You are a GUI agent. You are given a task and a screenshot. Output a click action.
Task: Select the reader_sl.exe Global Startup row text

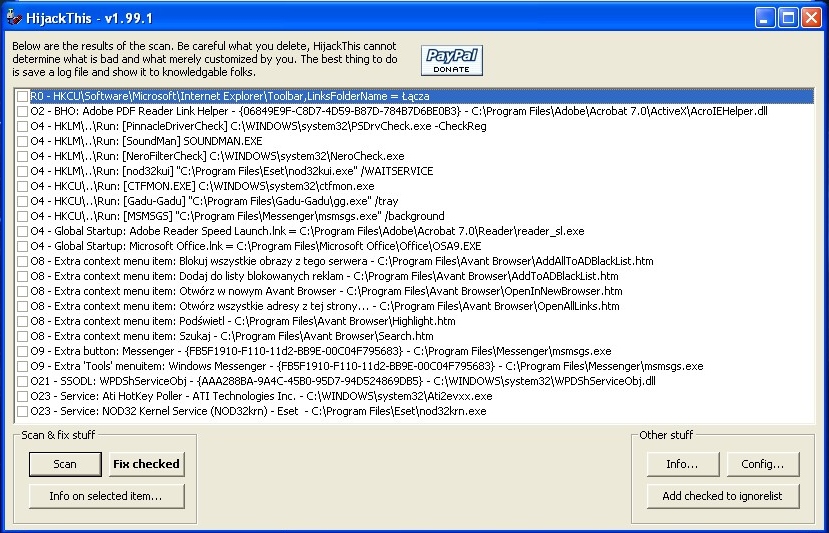[x=307, y=231]
